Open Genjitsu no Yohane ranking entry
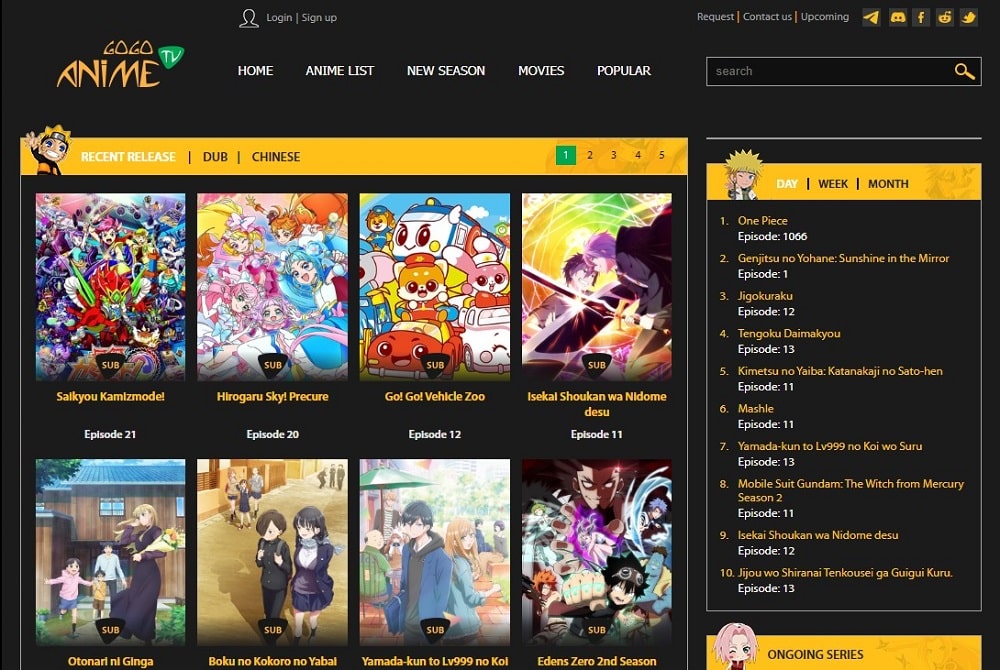The image size is (1000, 670). pos(843,258)
